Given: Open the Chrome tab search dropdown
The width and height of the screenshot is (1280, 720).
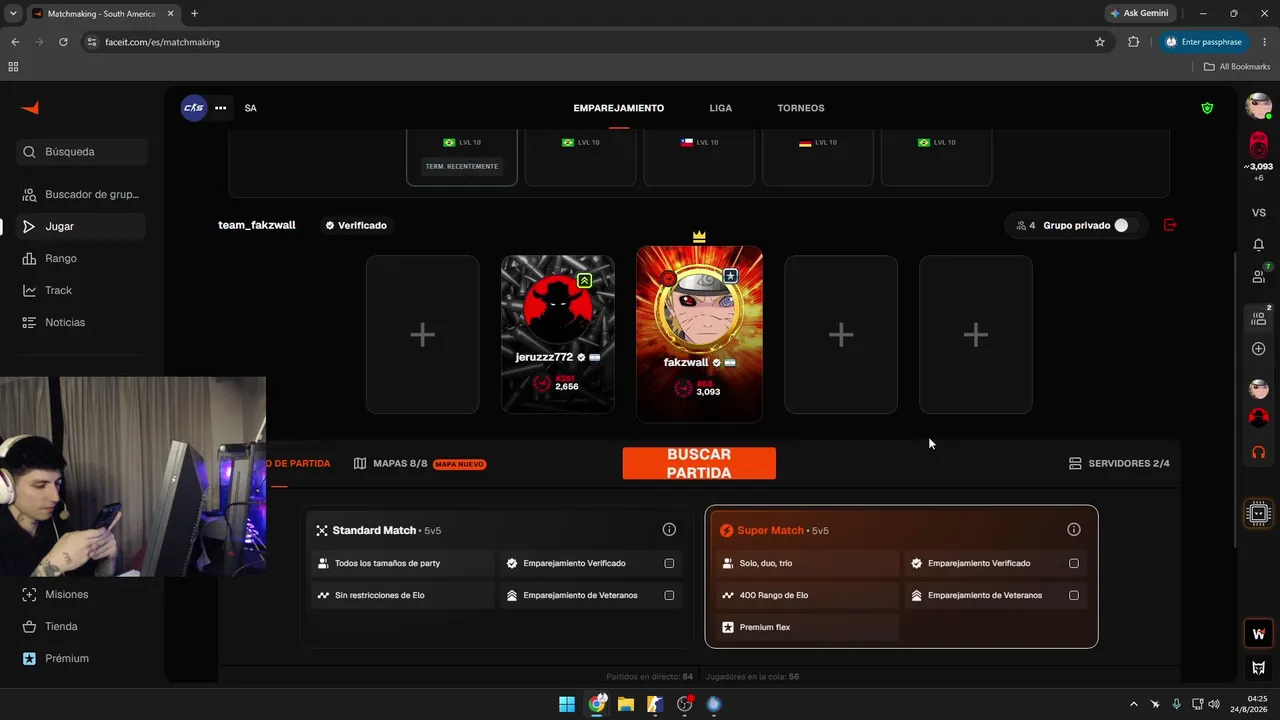Looking at the screenshot, I should (x=13, y=13).
